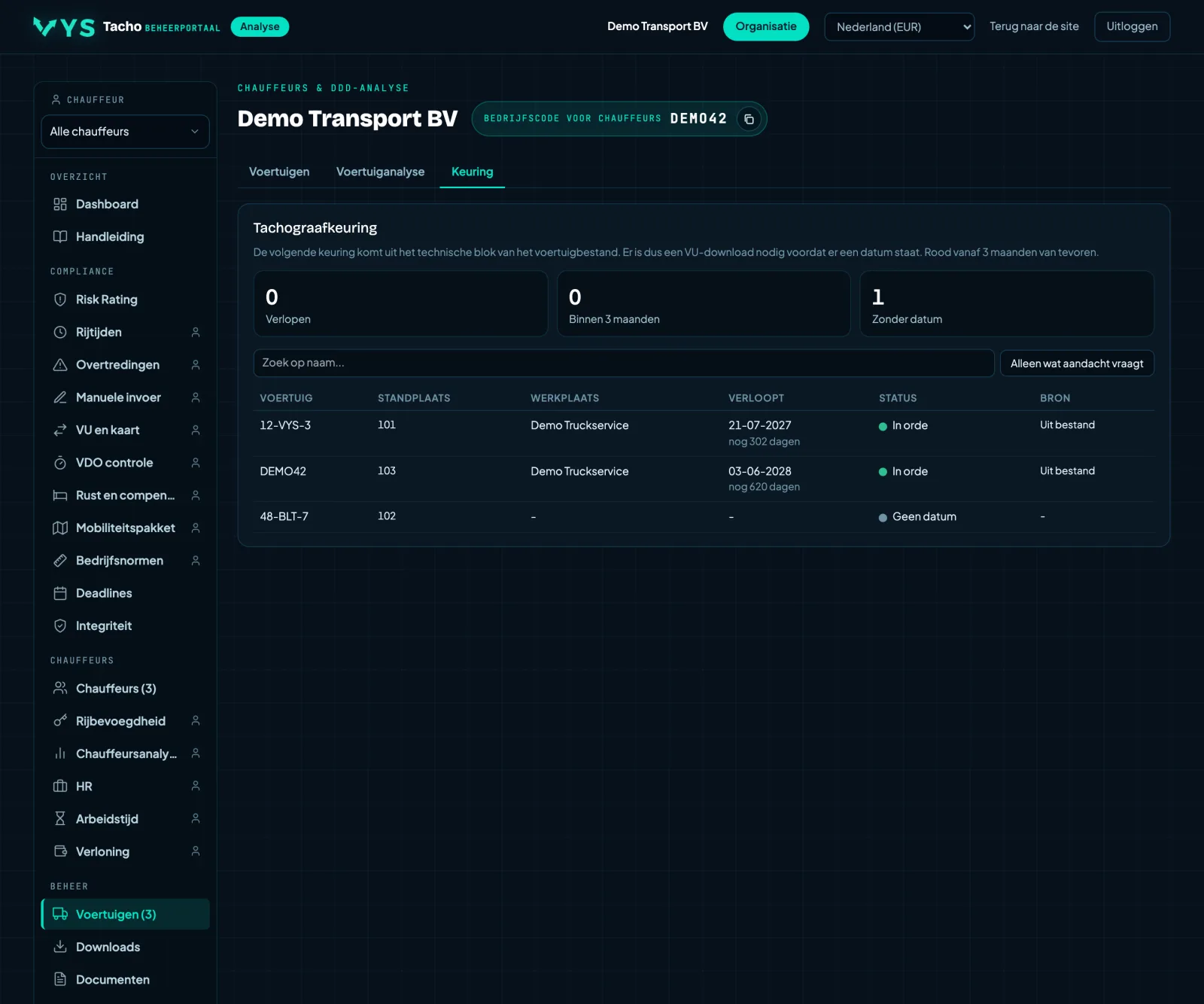
Task: Open Overtredingen in the sidebar
Action: pyautogui.click(x=125, y=364)
